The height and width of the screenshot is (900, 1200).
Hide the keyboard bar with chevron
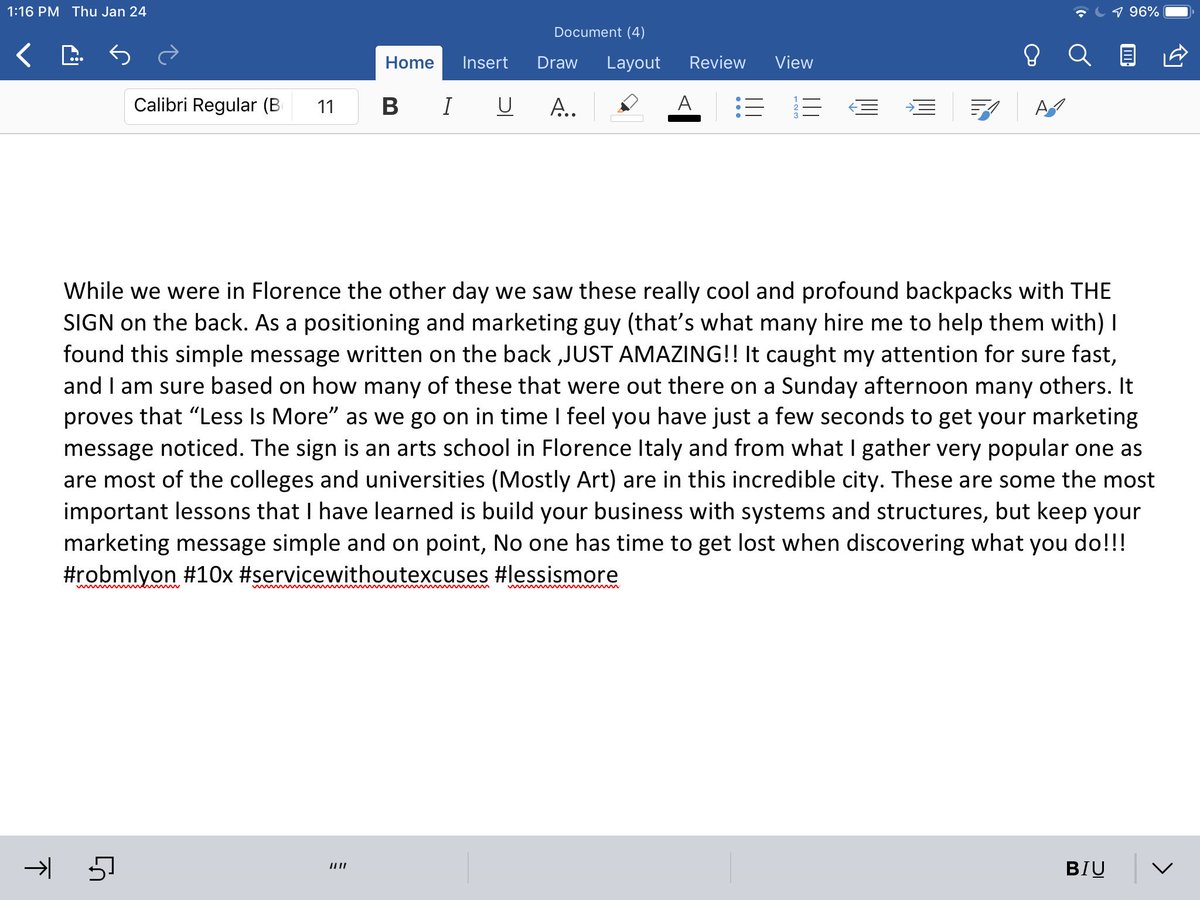(1161, 869)
